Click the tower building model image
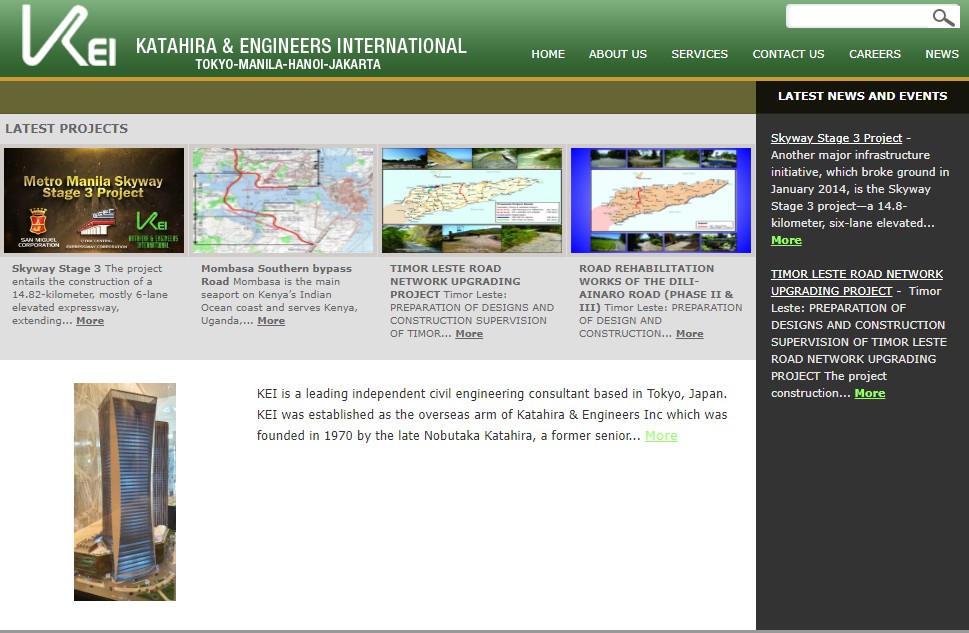Viewport: 969px width, 633px height. 124,491
